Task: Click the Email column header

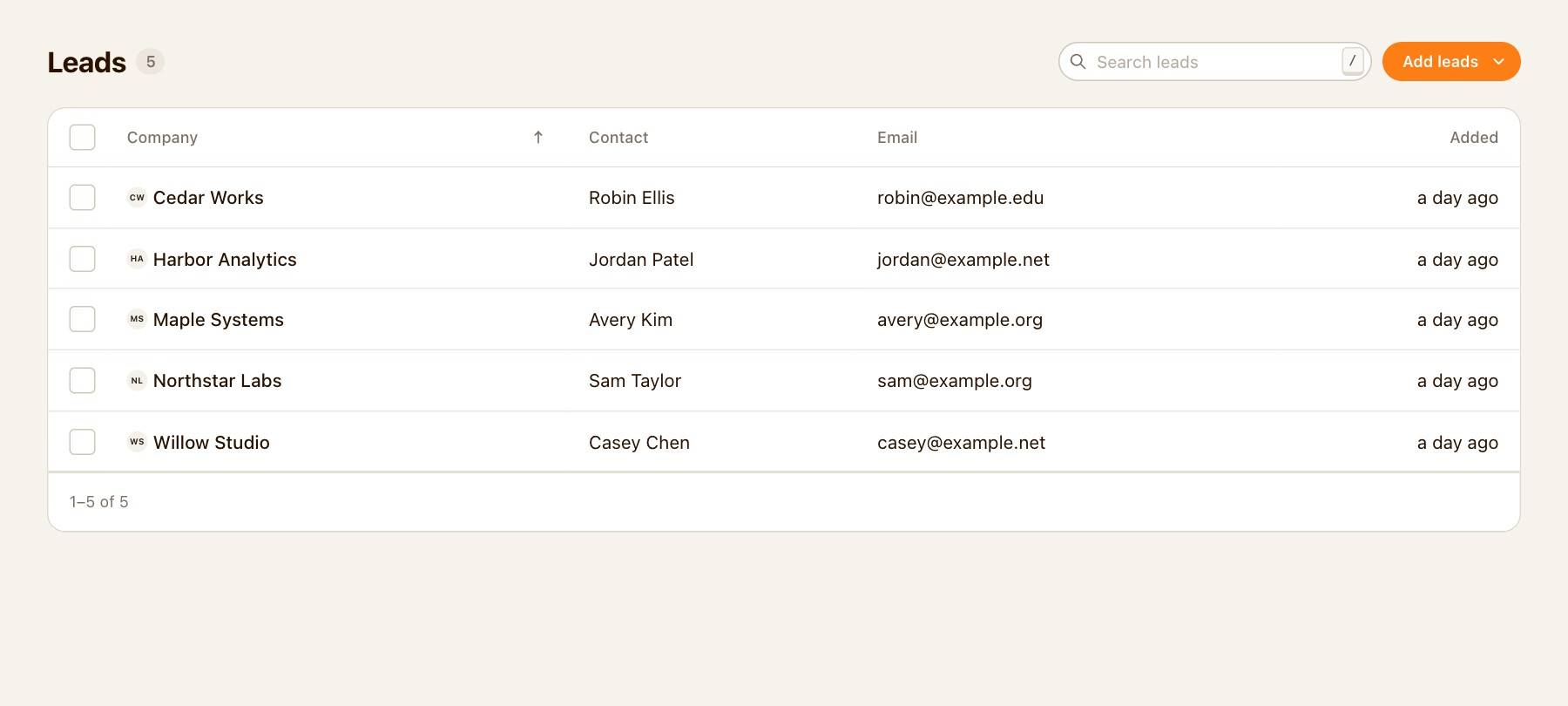Action: (x=897, y=138)
